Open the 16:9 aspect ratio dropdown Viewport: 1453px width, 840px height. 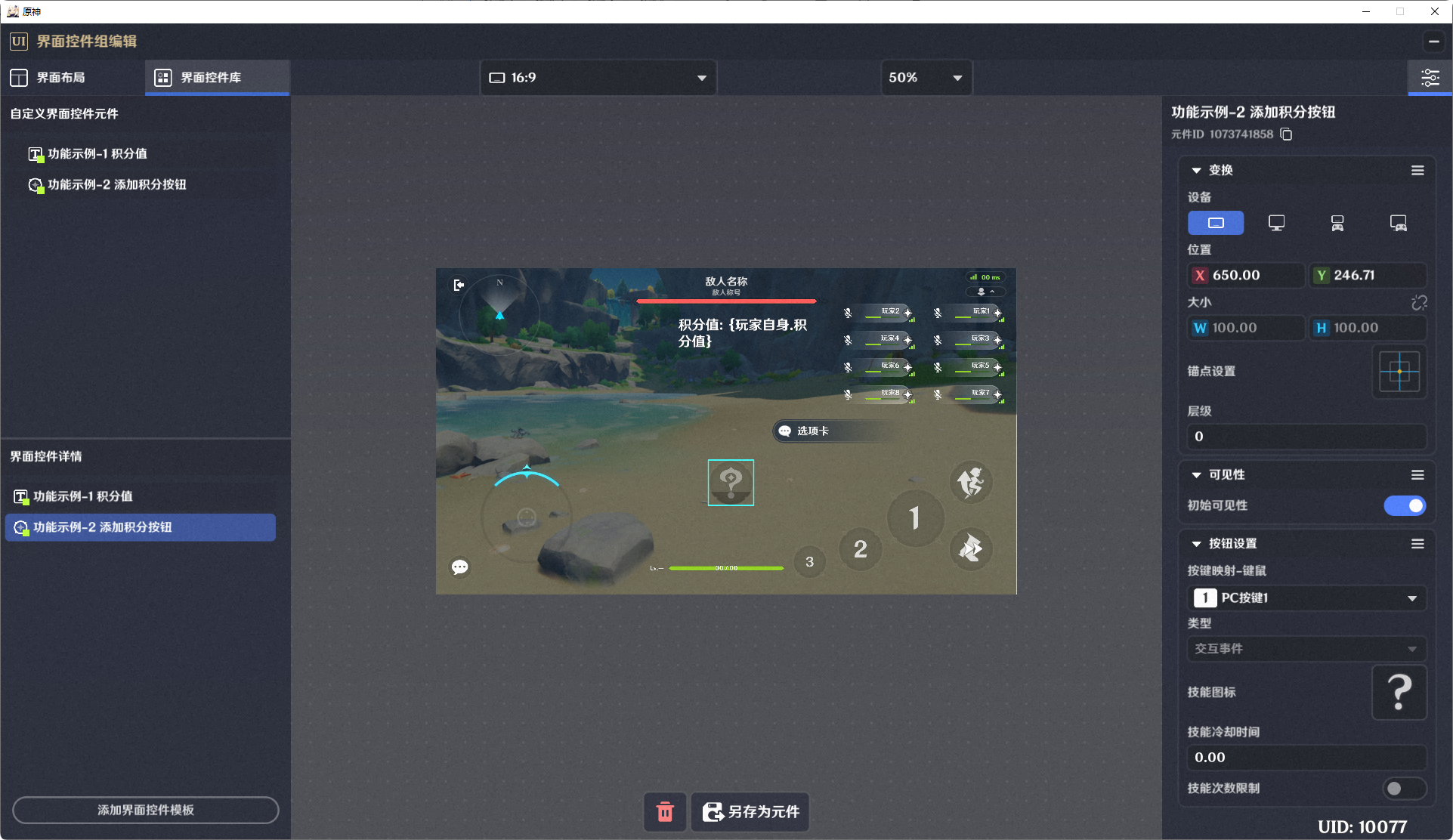pyautogui.click(x=598, y=78)
